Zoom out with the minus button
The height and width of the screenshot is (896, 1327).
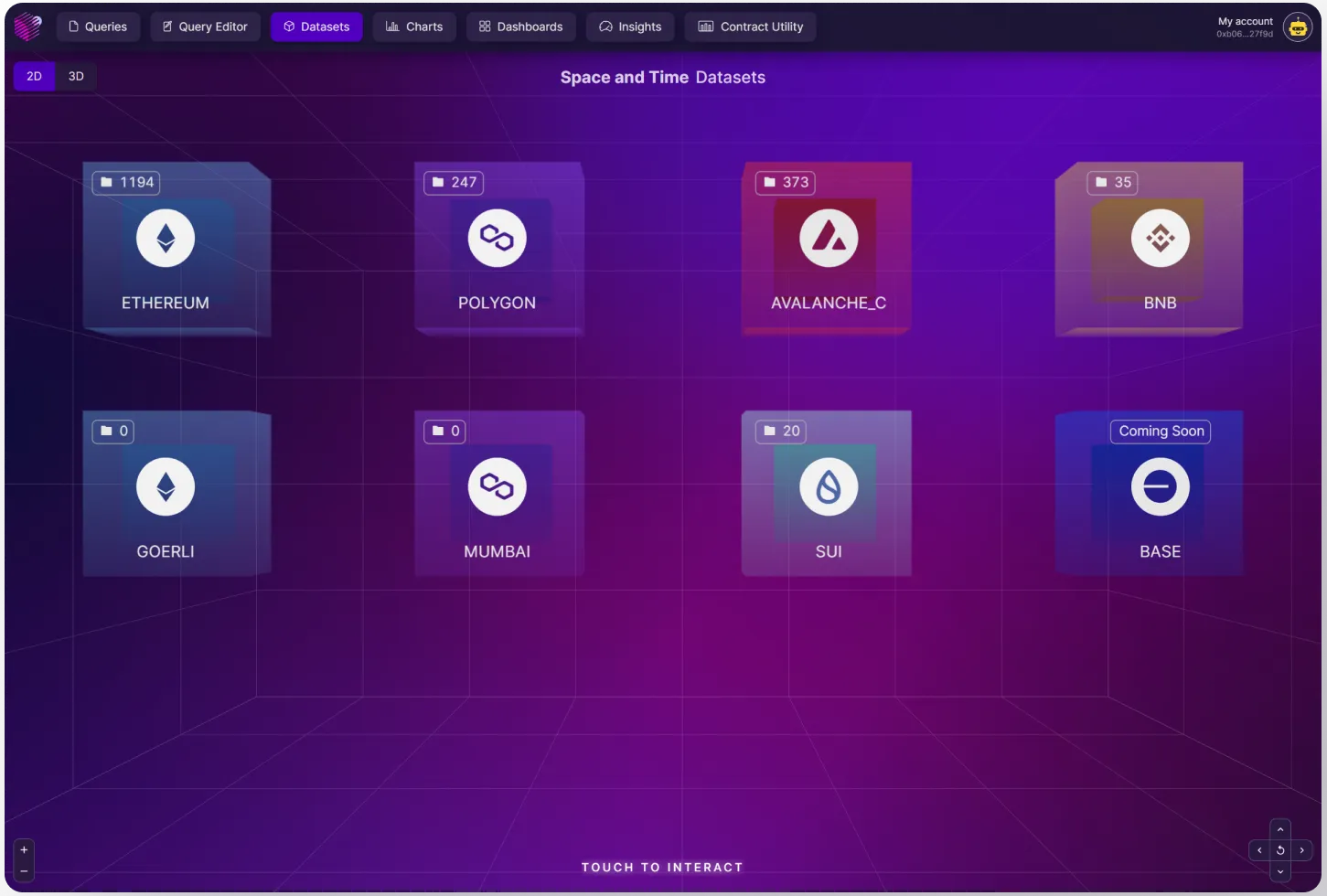(24, 871)
